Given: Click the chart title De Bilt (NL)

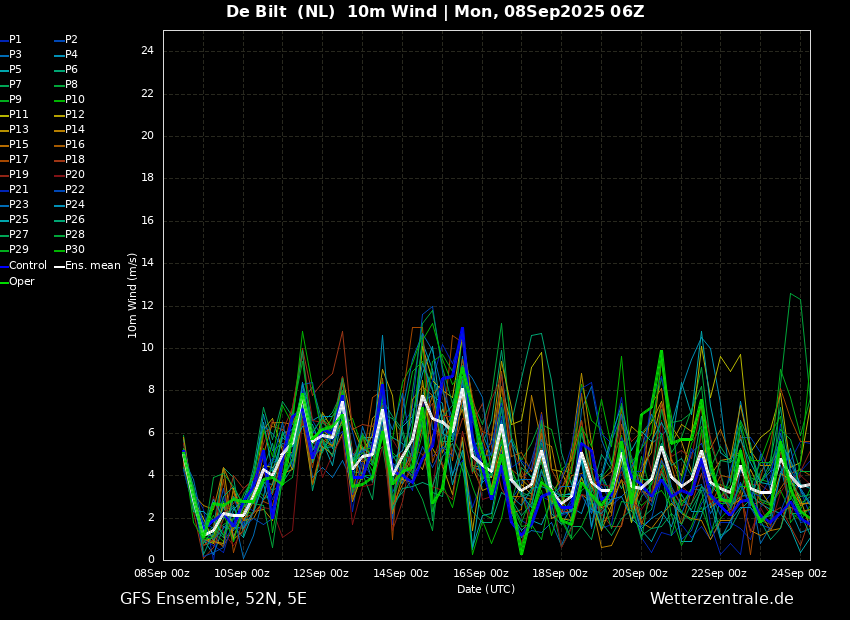Looking at the screenshot, I should tap(280, 11).
